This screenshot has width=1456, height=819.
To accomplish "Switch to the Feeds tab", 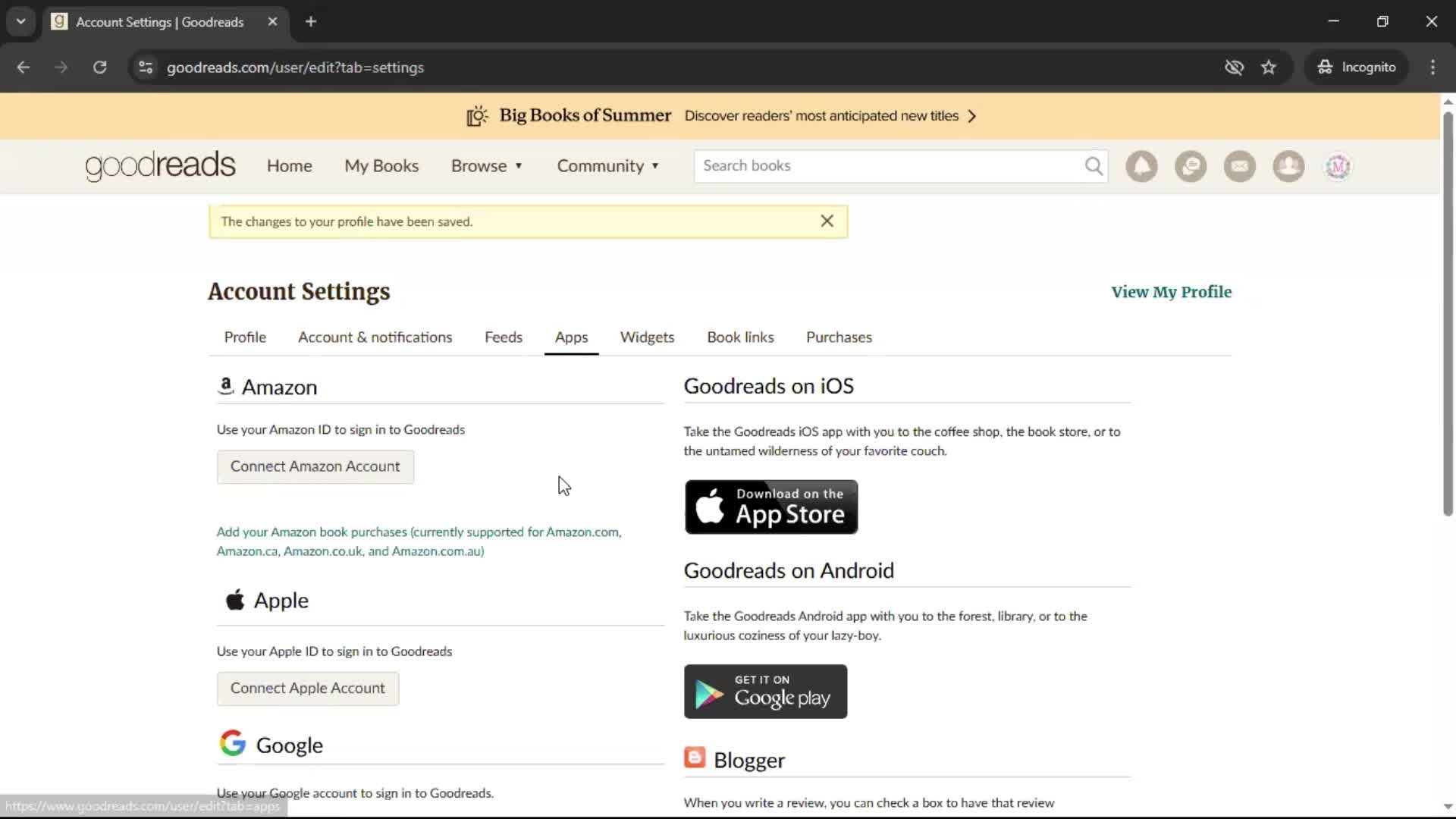I will (504, 337).
